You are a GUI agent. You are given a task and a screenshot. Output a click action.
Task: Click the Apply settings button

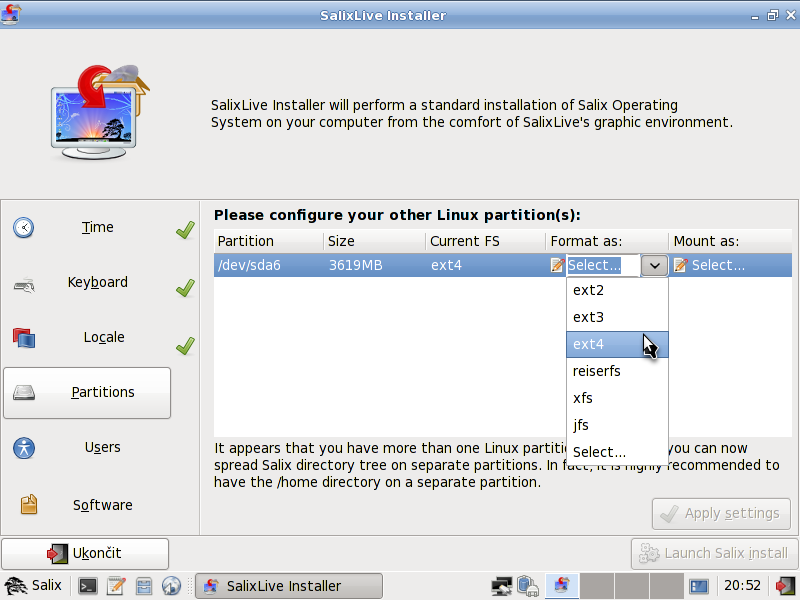[721, 514]
